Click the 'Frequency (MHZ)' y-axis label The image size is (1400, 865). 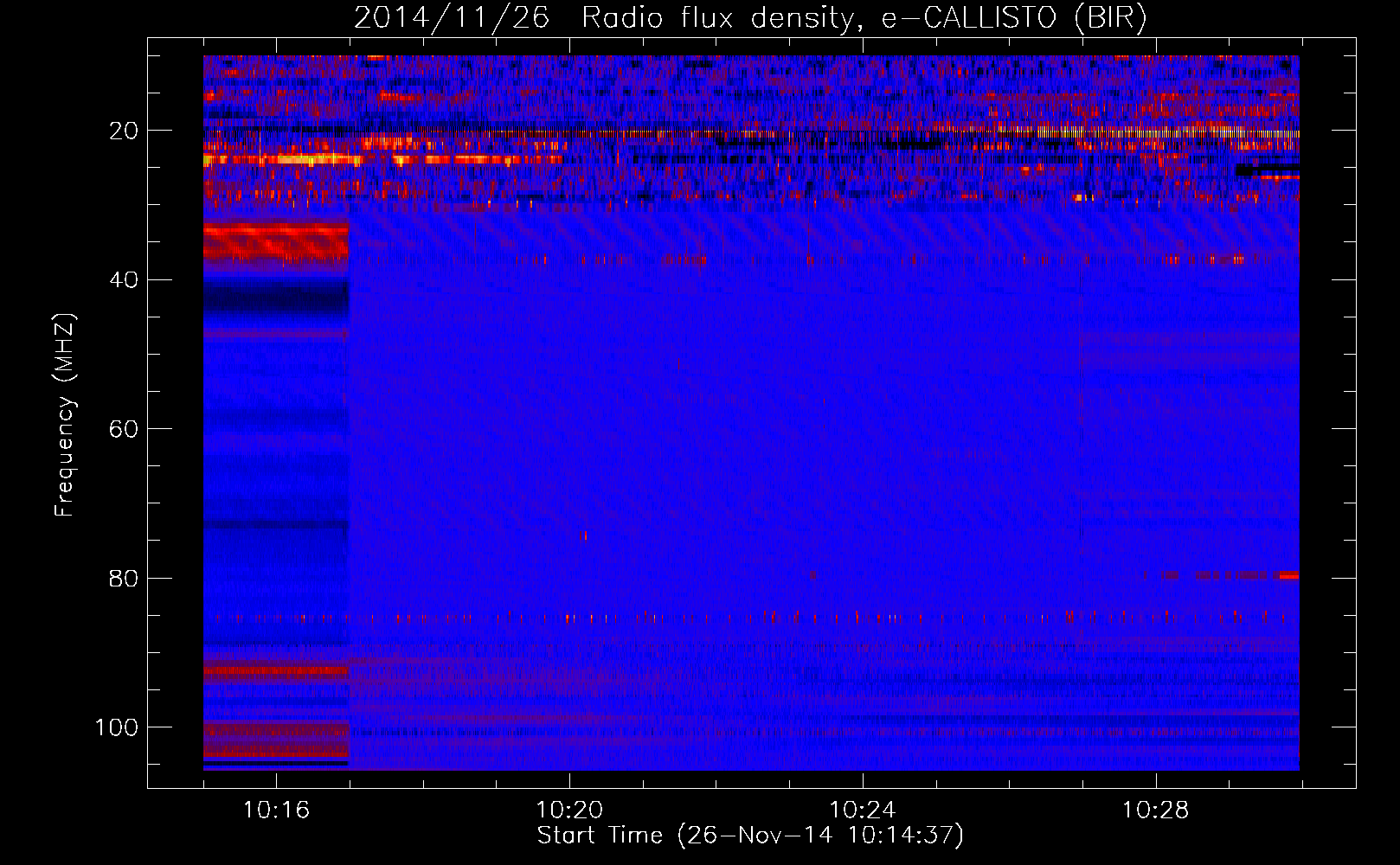(x=65, y=415)
